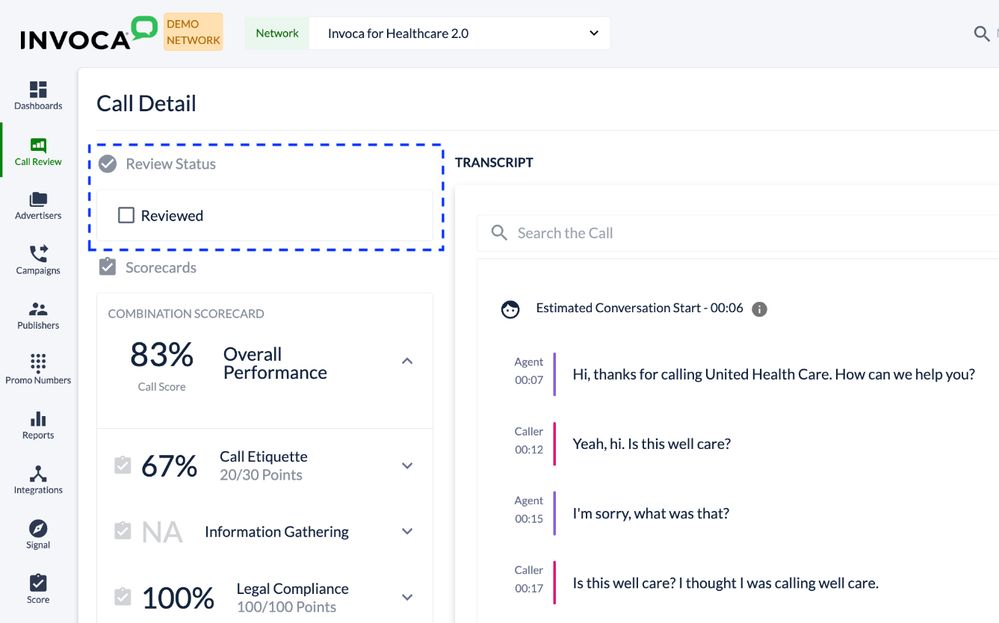Open Advertisers in the sidebar
This screenshot has height=623, width=999.
(x=38, y=201)
